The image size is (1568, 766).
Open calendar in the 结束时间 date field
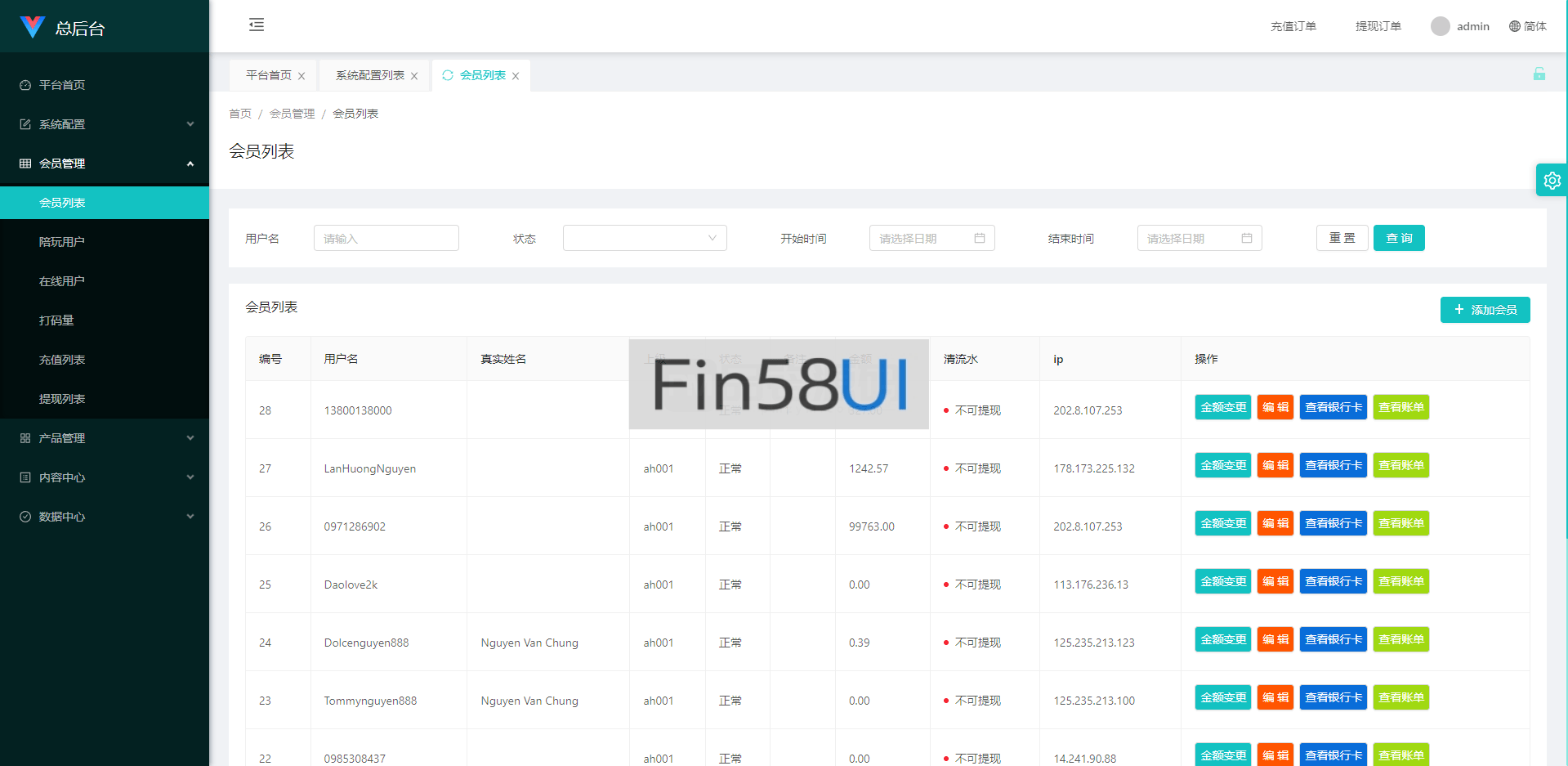pos(1246,238)
